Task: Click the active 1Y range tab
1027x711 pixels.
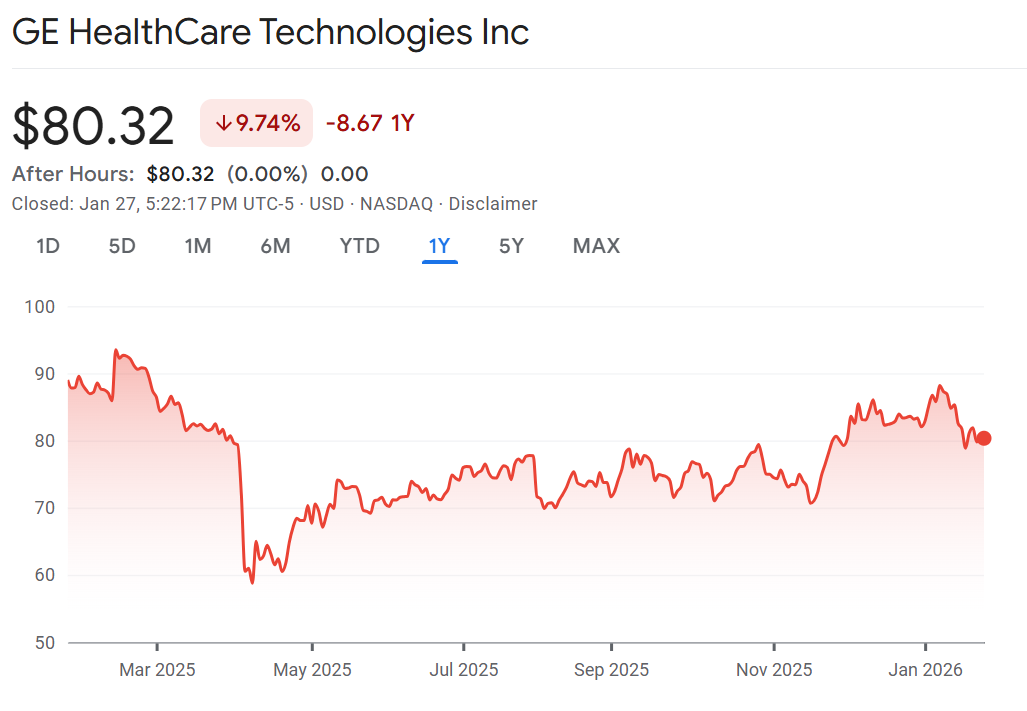Action: tap(440, 246)
